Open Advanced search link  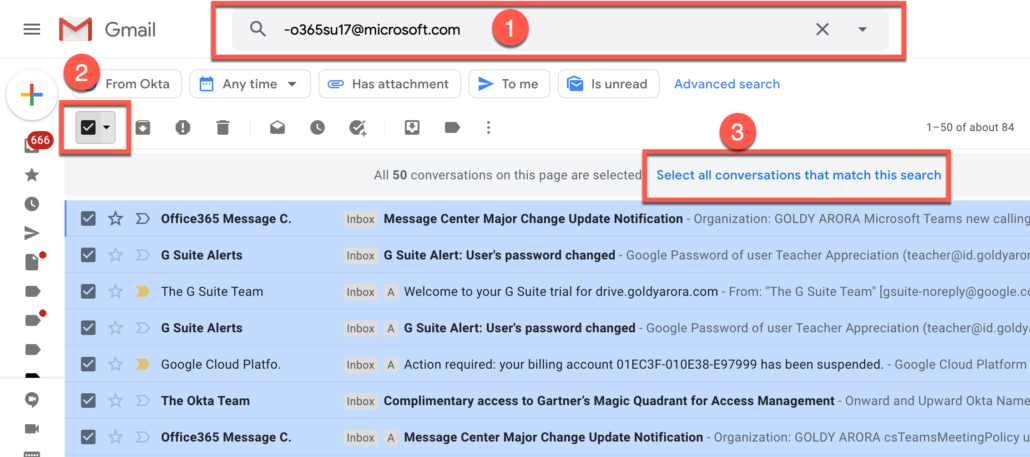coord(727,84)
